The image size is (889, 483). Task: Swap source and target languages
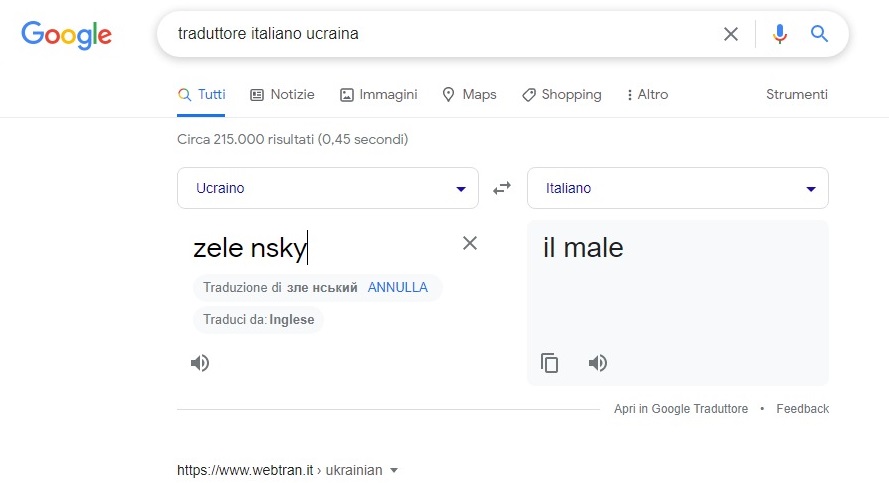pyautogui.click(x=502, y=188)
